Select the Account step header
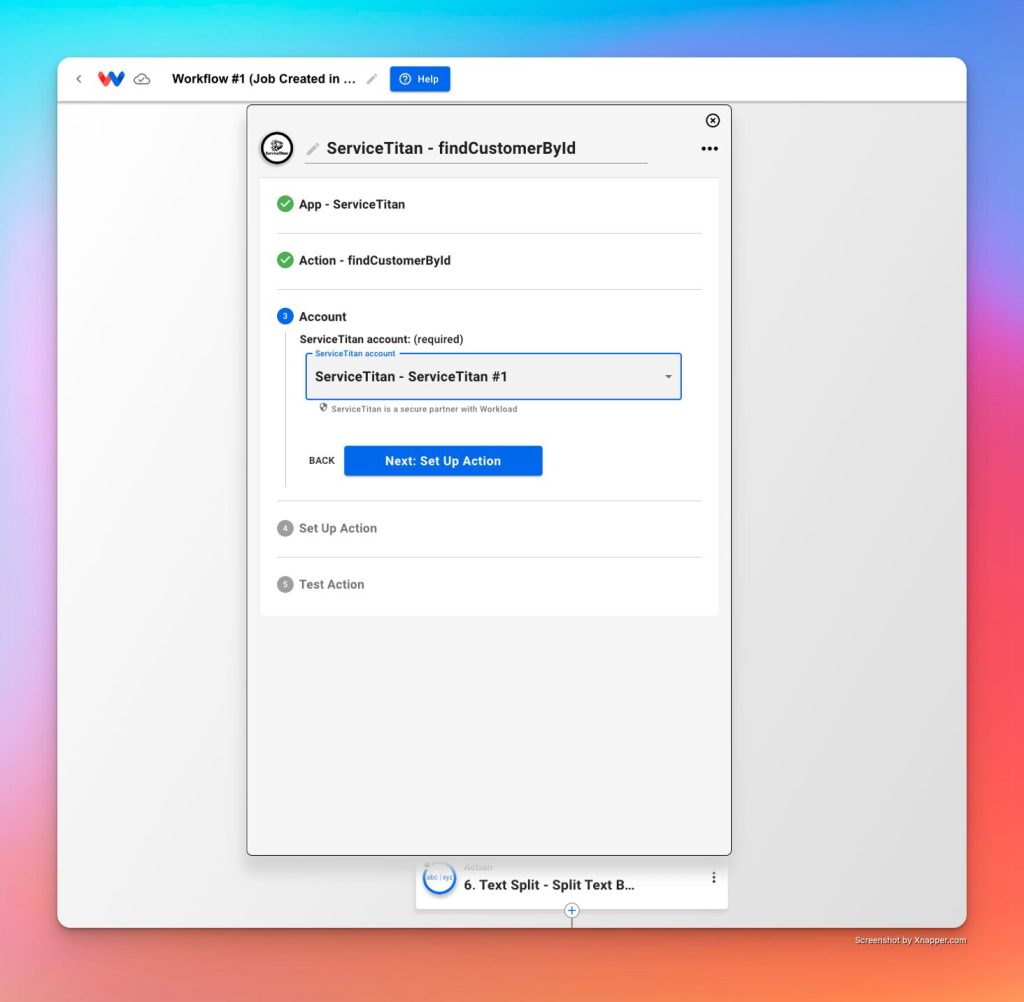The width and height of the screenshot is (1024, 1002). 323,317
